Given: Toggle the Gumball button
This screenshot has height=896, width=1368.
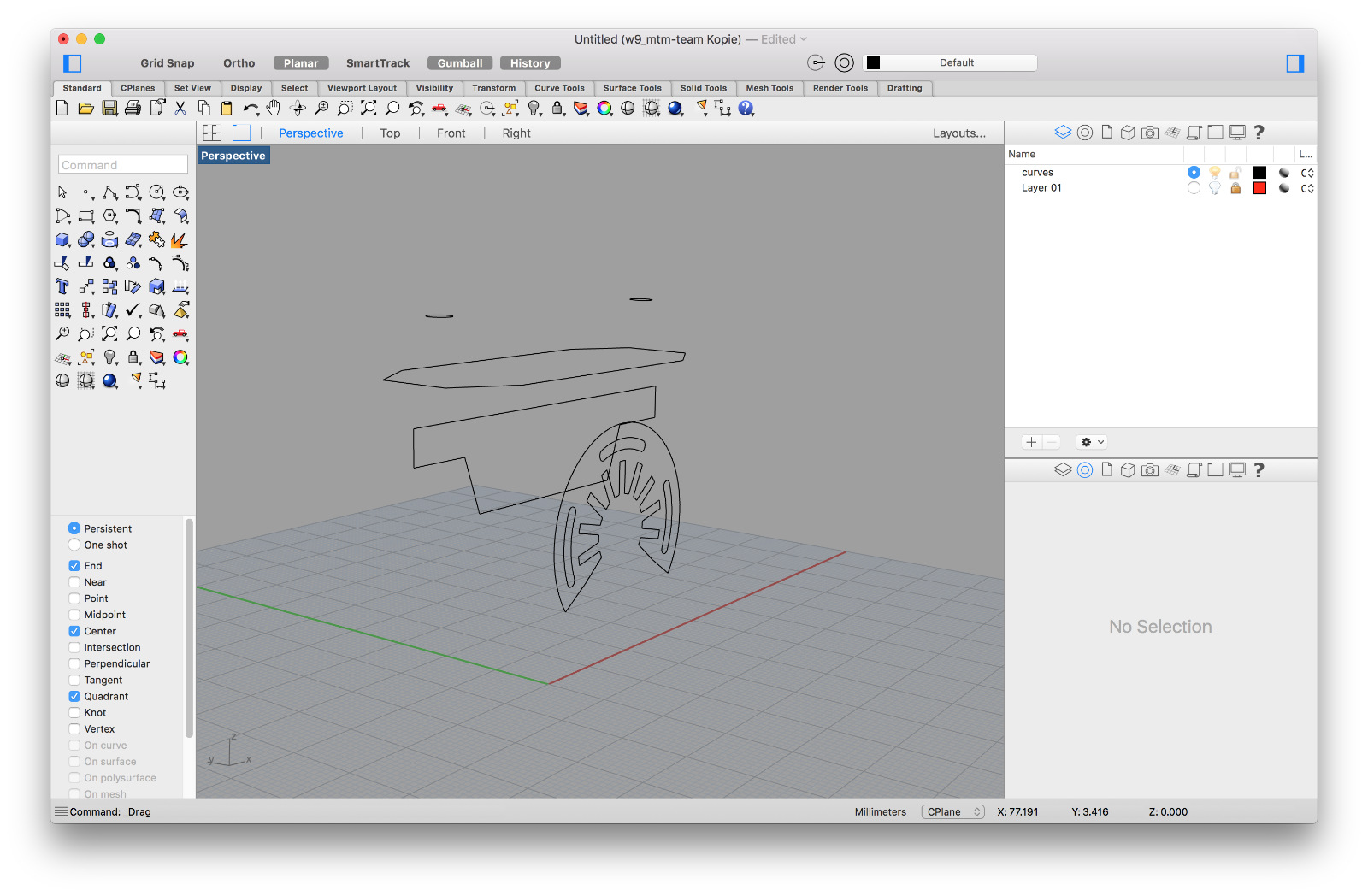Looking at the screenshot, I should tap(460, 63).
